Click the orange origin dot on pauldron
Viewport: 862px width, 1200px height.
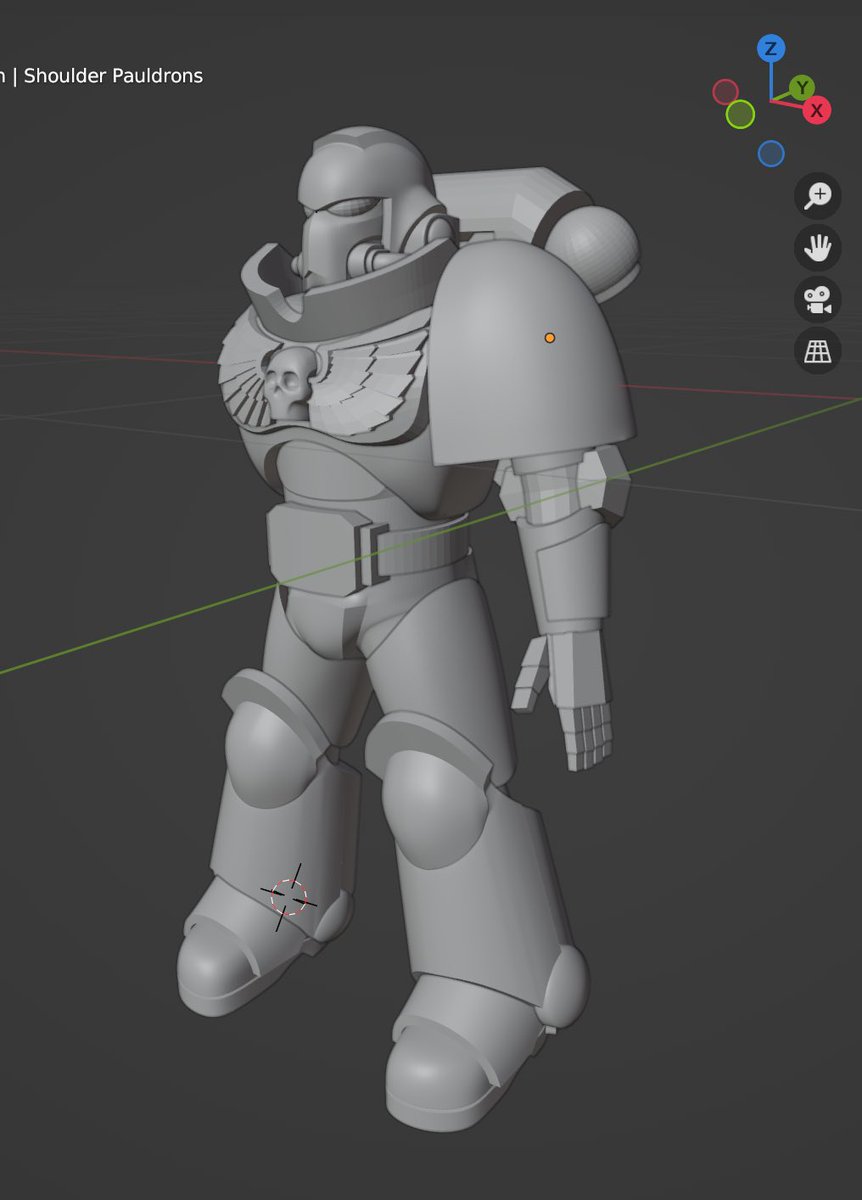click(x=550, y=338)
